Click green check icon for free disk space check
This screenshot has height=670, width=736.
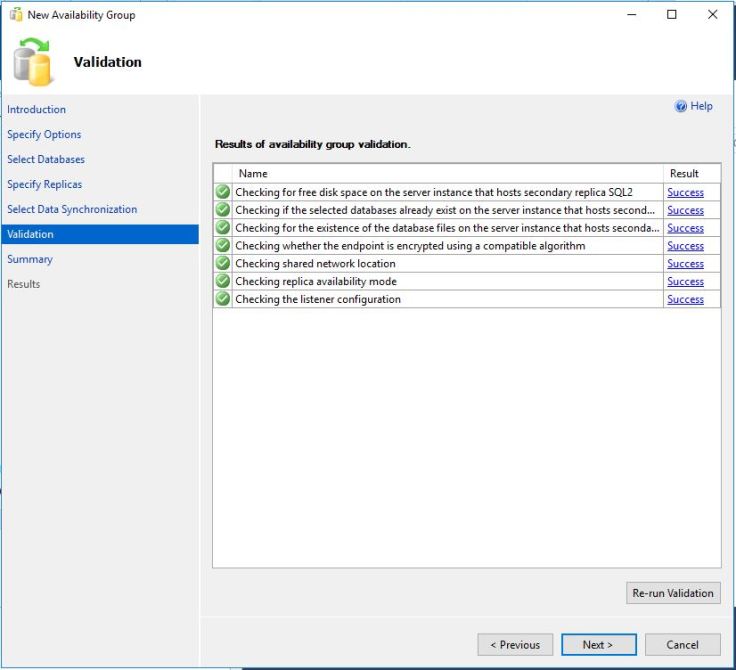coord(223,192)
